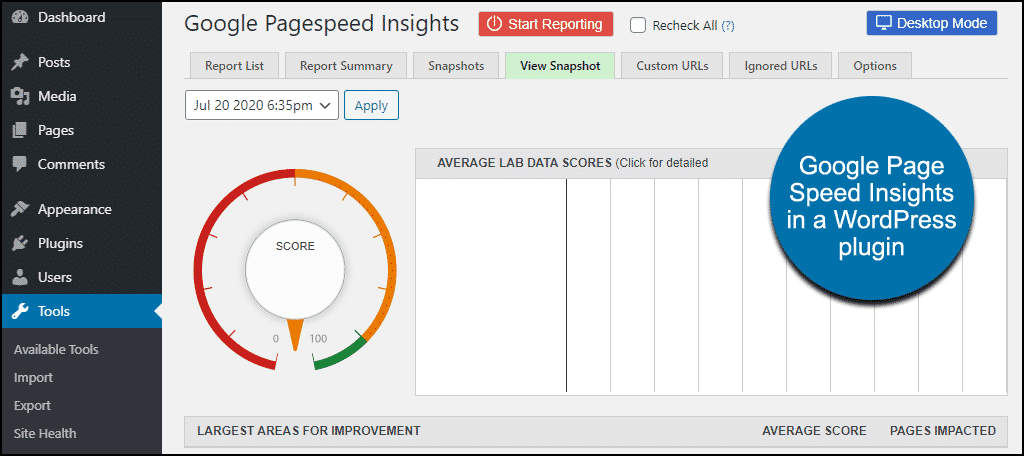
Task: Click the Appearance paintbrush icon
Action: pyautogui.click(x=19, y=209)
